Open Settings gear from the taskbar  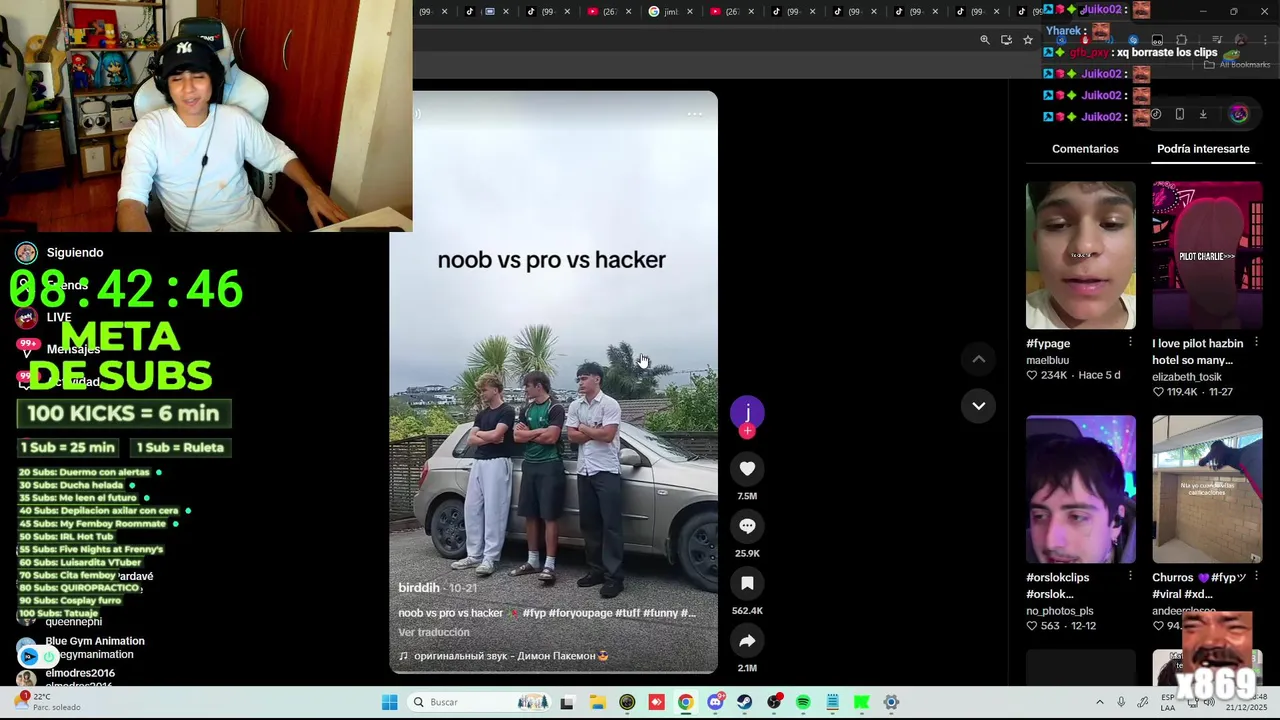pyautogui.click(x=891, y=702)
